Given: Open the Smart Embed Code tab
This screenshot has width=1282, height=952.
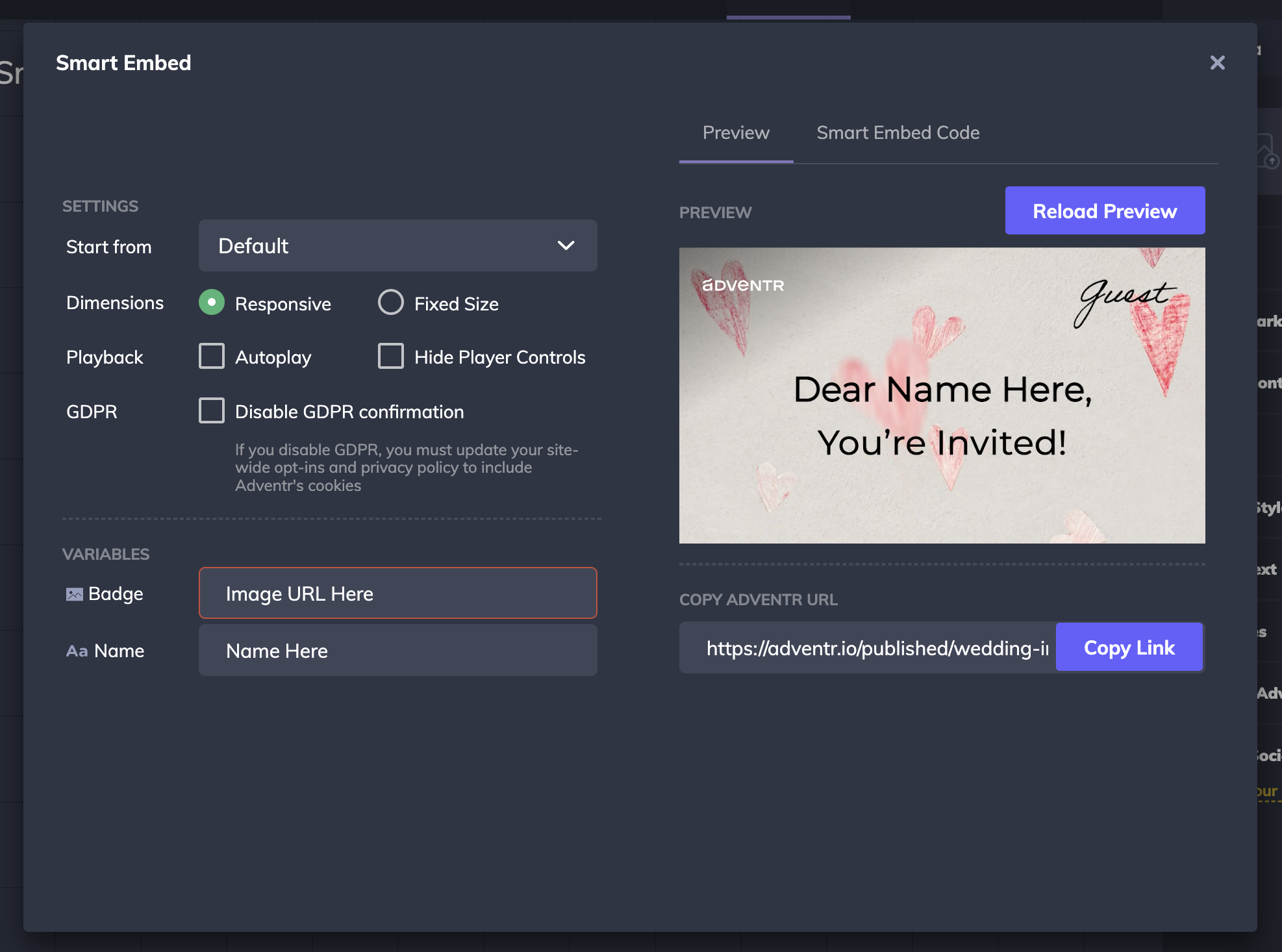Looking at the screenshot, I should point(898,133).
